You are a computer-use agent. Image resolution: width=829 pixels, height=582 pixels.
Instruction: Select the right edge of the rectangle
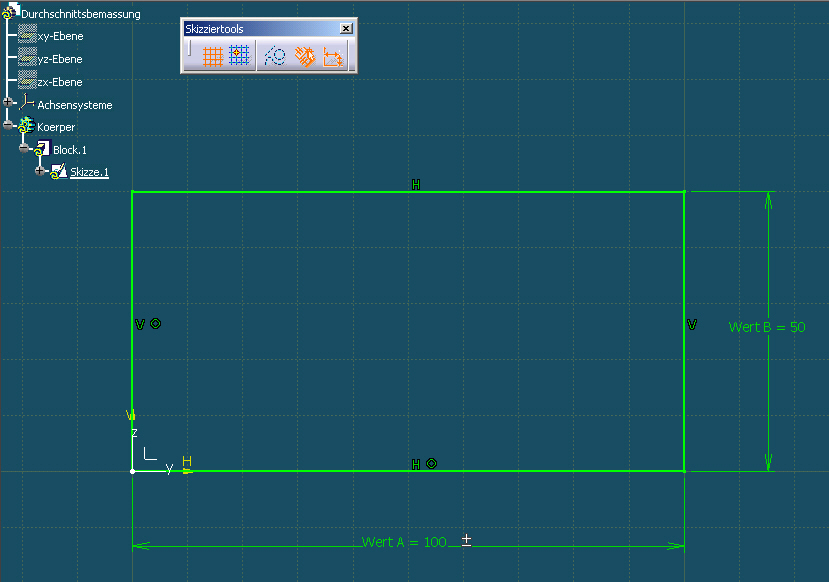coord(684,331)
